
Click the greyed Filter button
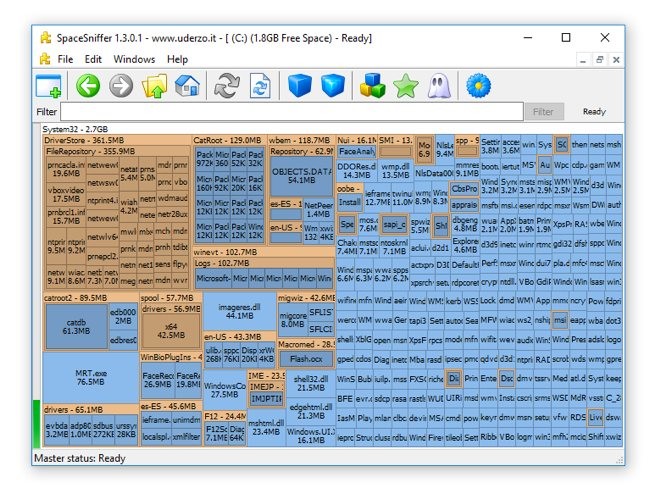[x=544, y=111]
